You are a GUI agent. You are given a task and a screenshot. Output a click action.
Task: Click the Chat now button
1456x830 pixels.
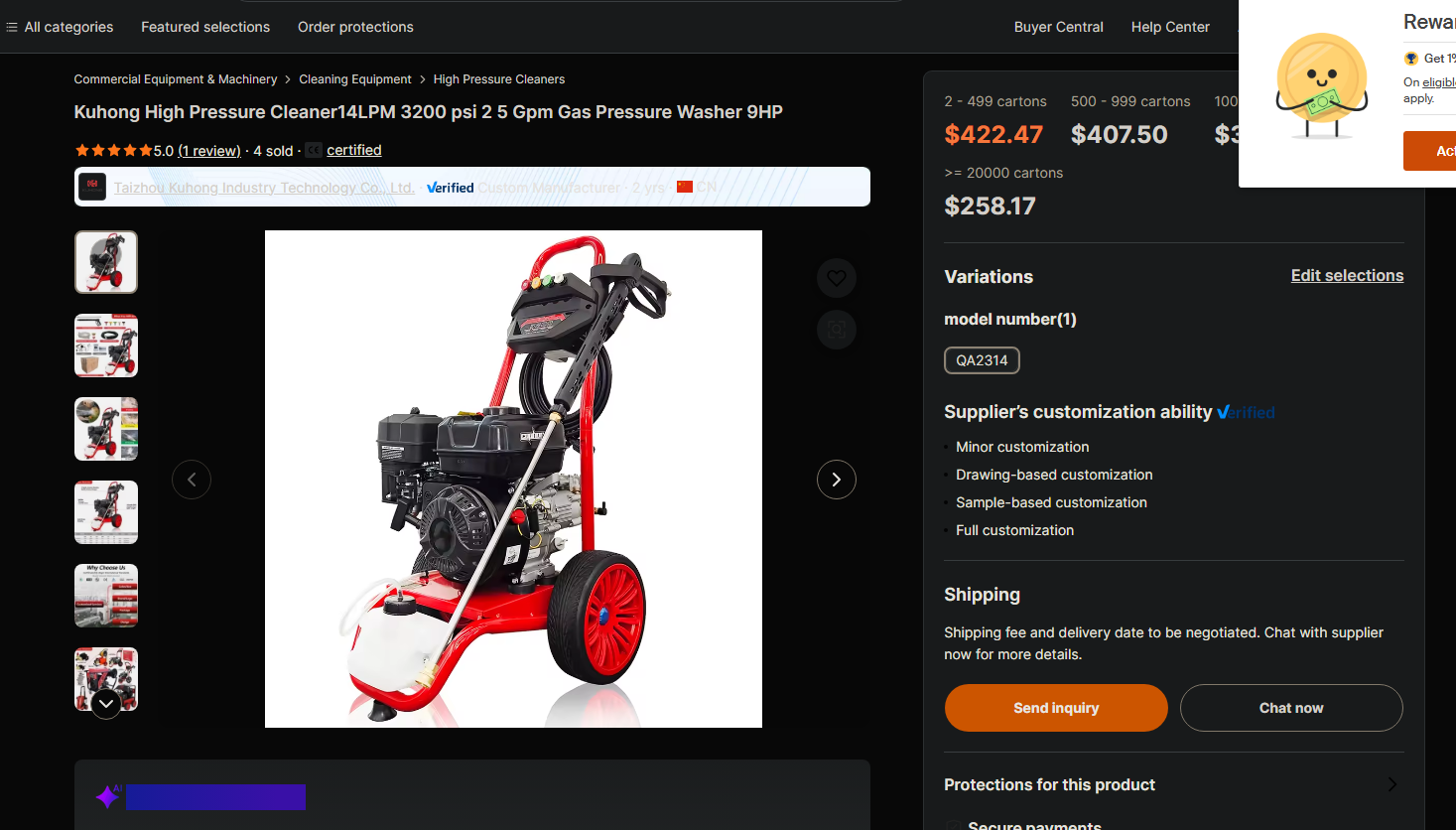pos(1291,708)
